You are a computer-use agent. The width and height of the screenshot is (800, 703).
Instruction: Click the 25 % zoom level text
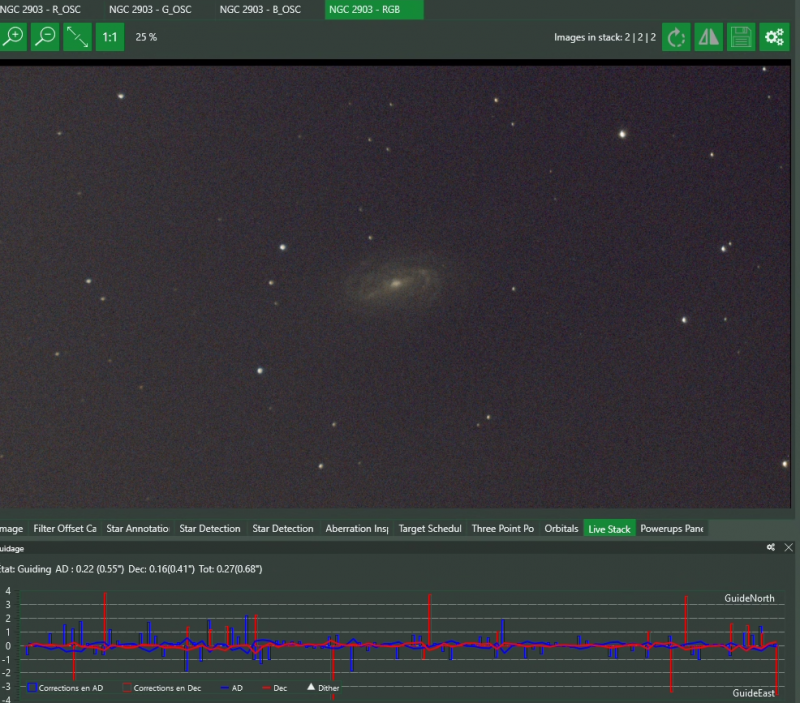point(146,37)
